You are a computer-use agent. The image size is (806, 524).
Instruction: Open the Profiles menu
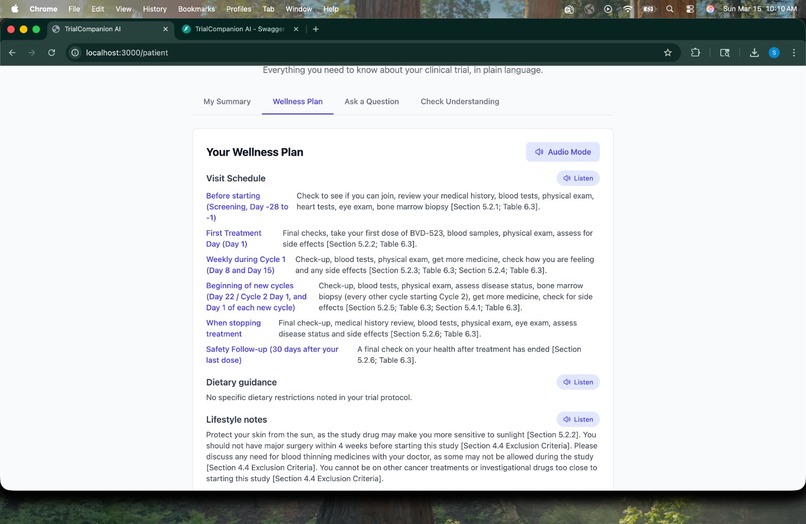(239, 9)
